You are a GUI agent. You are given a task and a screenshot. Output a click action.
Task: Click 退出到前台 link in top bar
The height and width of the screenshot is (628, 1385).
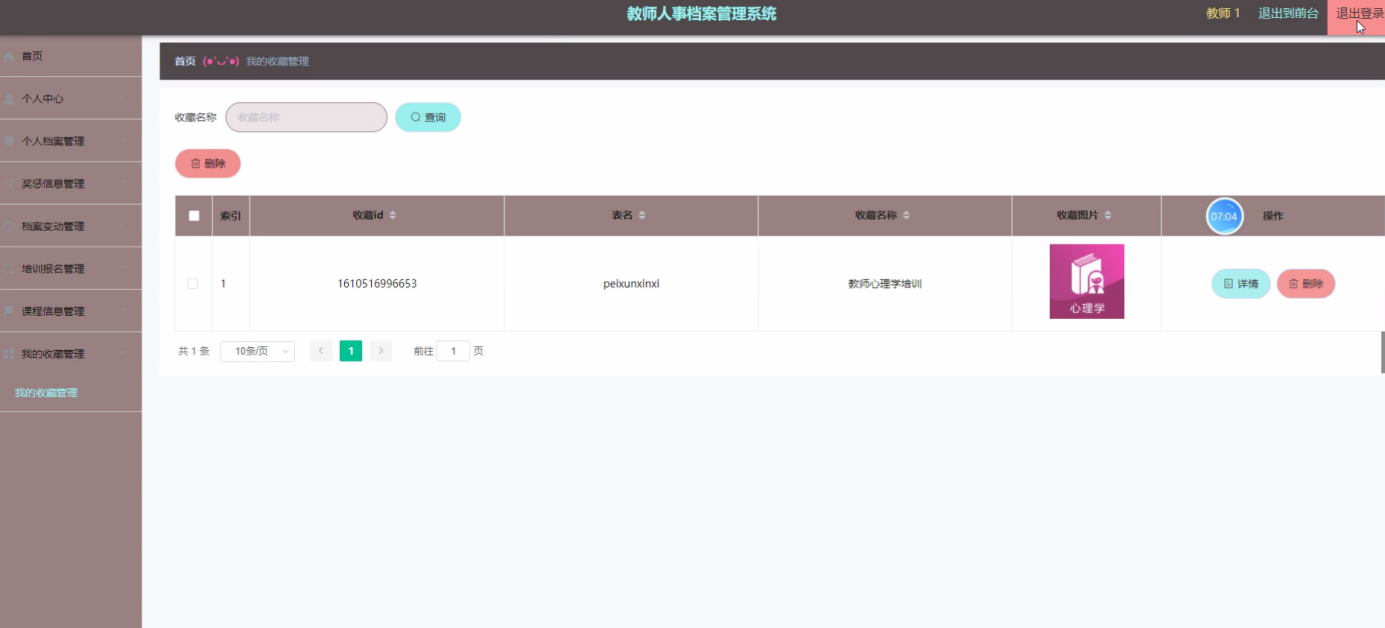click(x=1288, y=14)
